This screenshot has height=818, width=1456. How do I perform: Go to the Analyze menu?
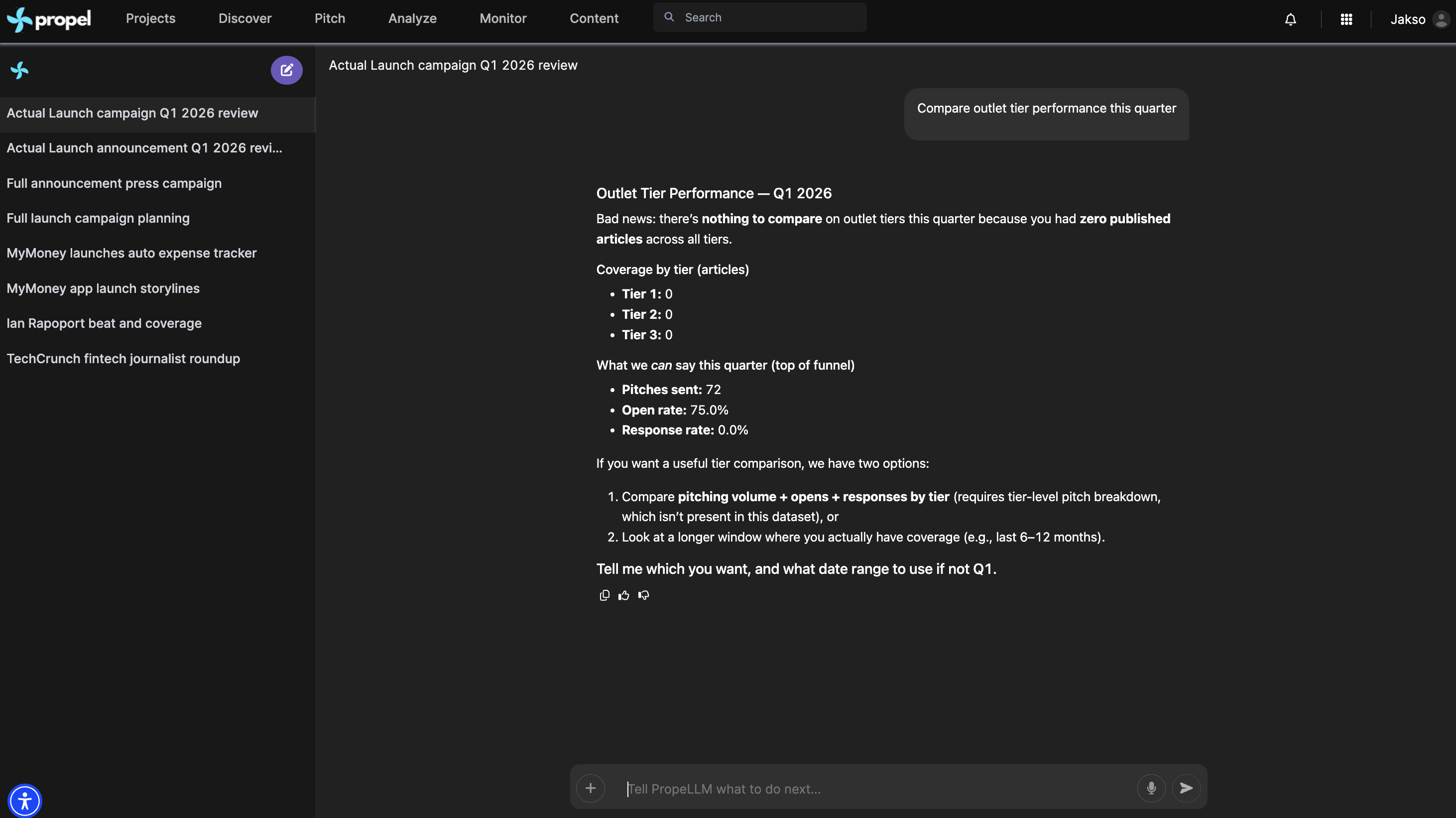412,18
